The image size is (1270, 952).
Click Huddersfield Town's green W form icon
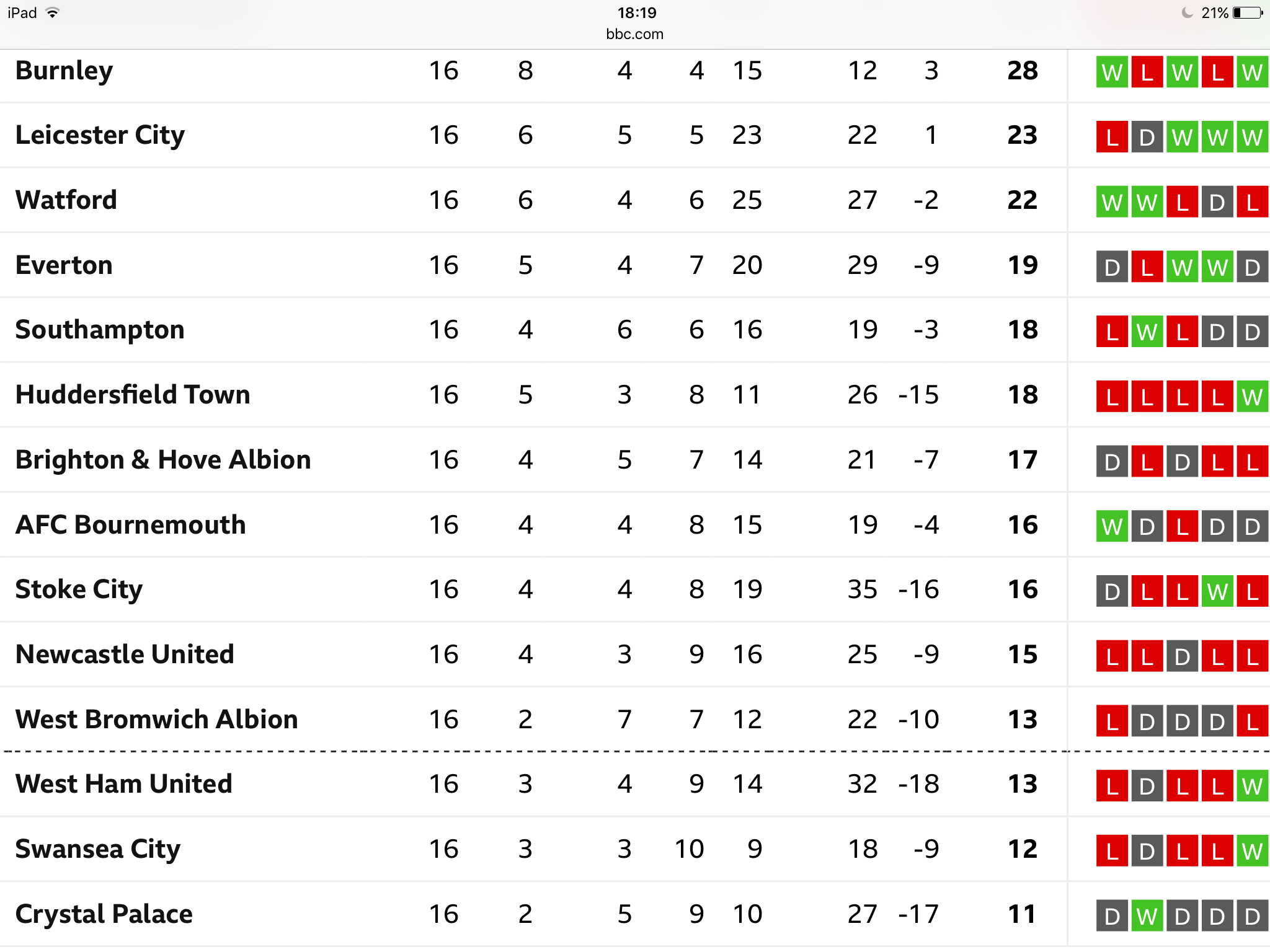pos(1253,397)
